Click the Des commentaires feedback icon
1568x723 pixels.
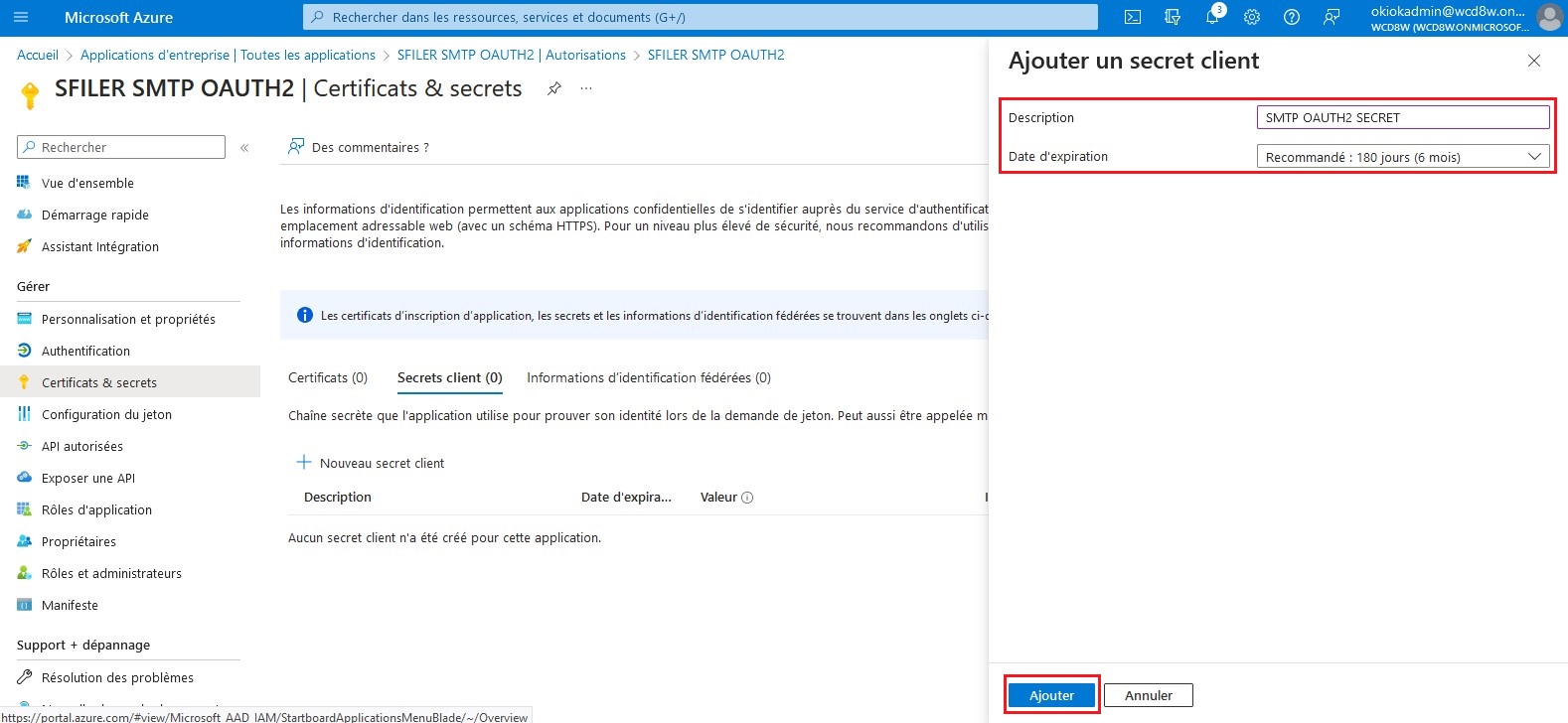tap(296, 147)
